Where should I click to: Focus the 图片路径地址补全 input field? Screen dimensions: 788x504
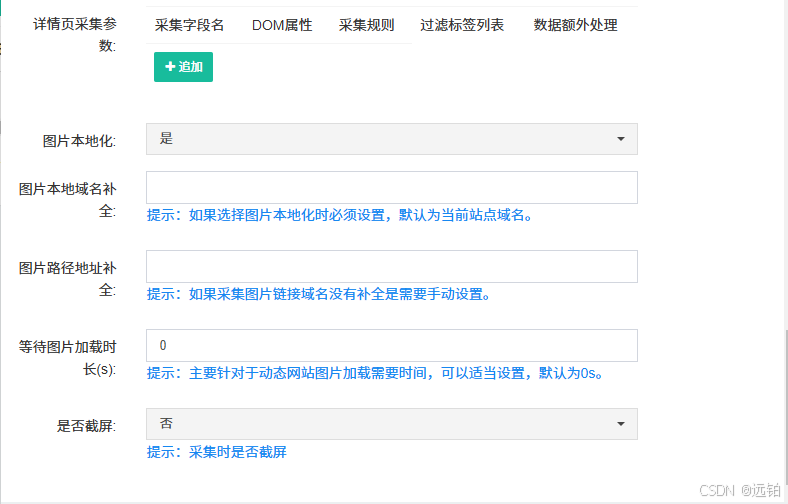coord(392,266)
